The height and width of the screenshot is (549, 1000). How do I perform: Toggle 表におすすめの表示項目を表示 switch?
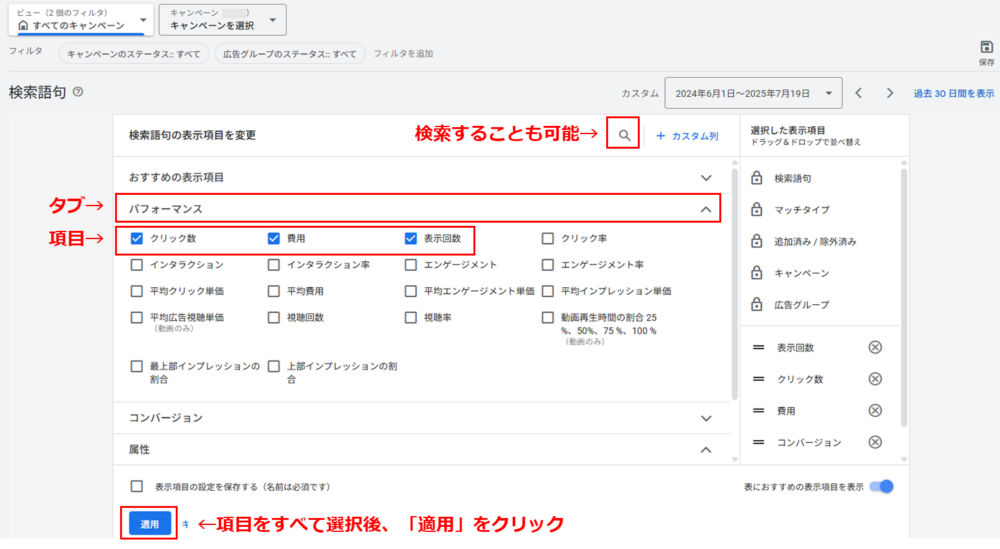[x=881, y=487]
